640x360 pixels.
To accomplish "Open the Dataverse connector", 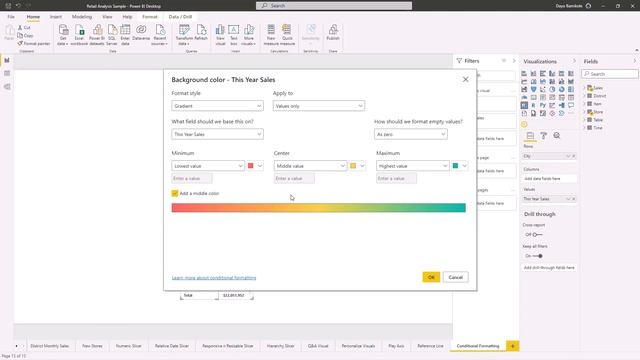I will (141, 33).
